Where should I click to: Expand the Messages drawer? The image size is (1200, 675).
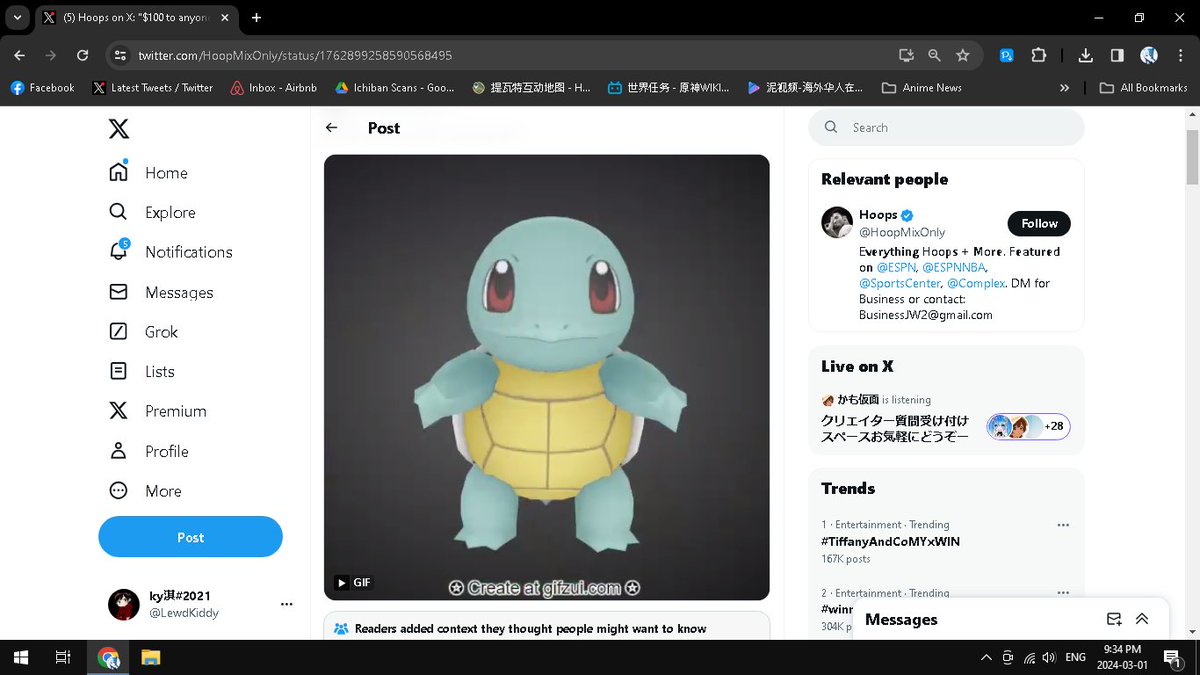tap(1142, 620)
